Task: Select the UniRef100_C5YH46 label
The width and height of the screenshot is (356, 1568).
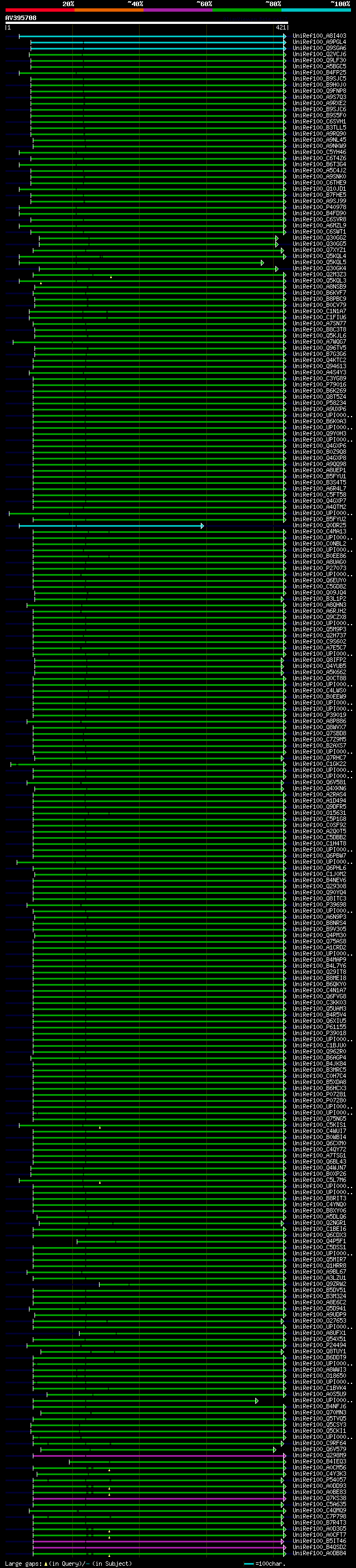Action: 319,152
